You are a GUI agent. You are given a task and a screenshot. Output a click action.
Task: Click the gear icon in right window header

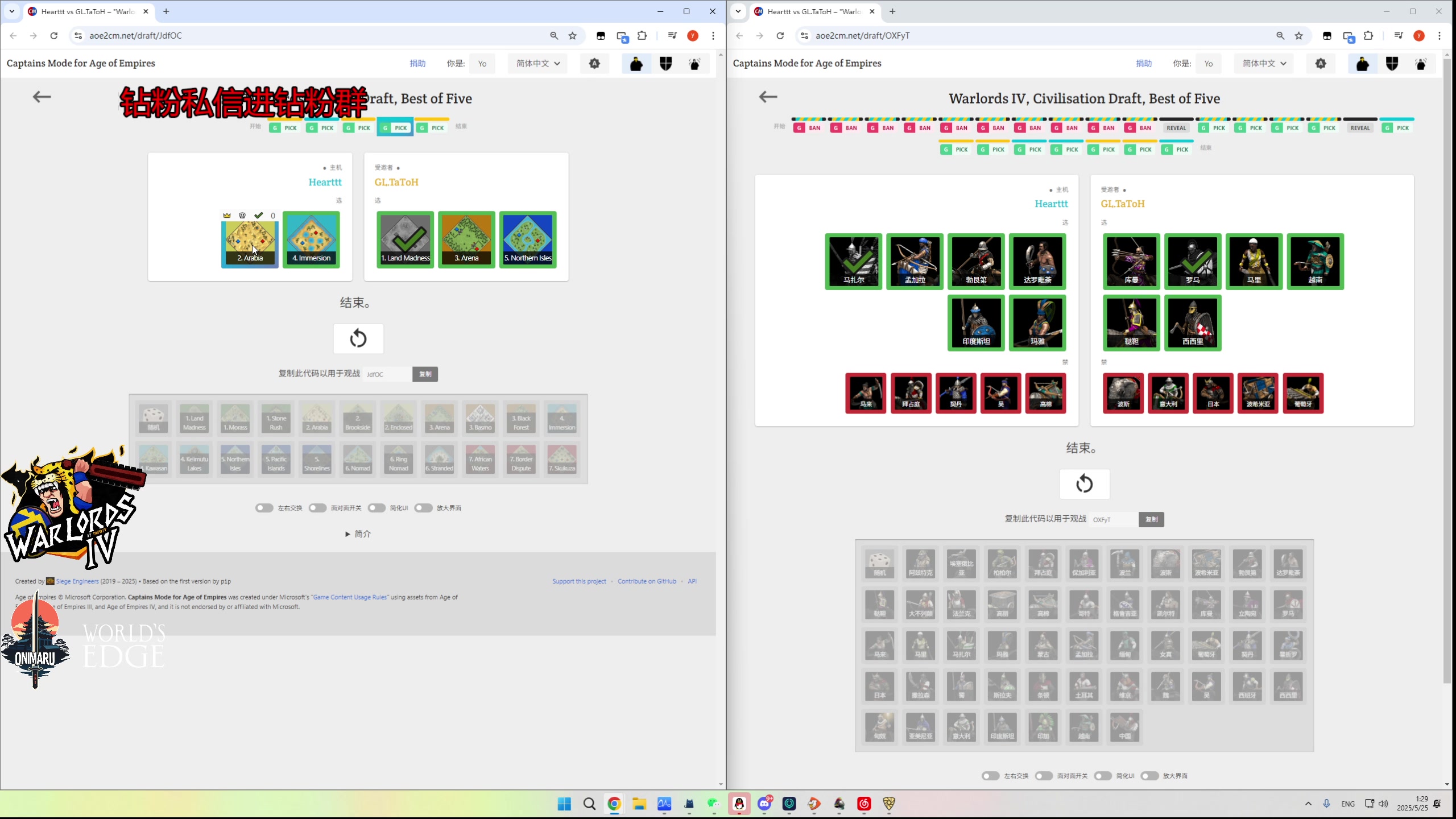[1321, 64]
